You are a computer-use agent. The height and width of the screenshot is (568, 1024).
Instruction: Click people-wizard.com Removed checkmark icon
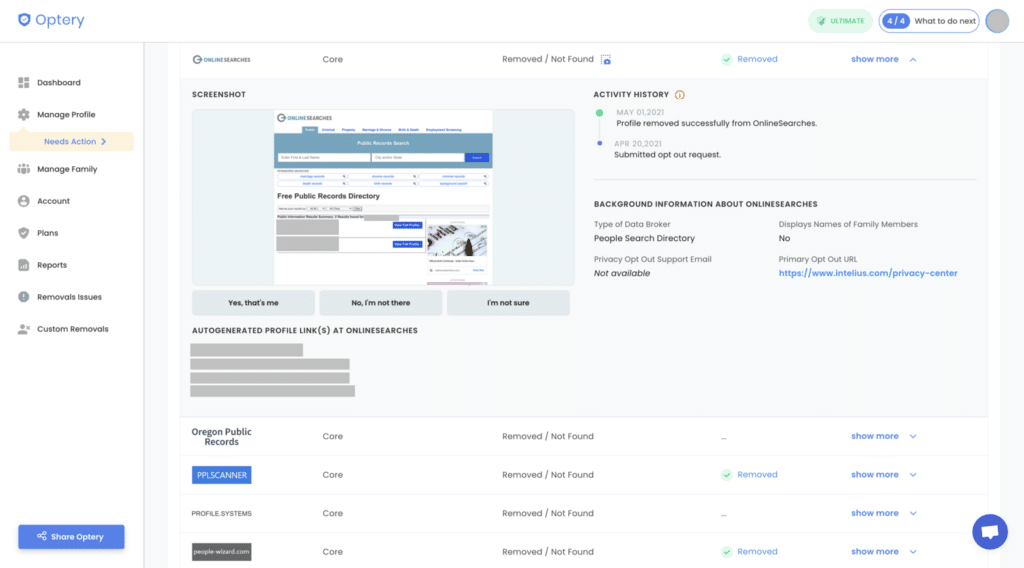[727, 552]
